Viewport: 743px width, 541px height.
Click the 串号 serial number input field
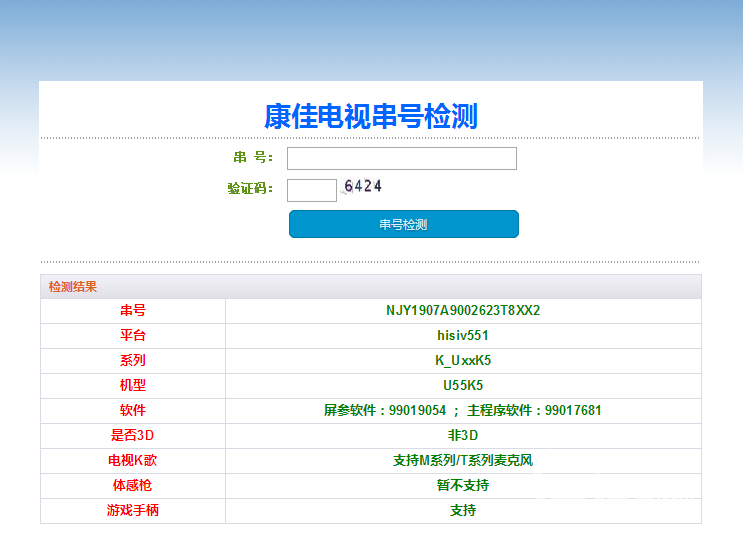pos(402,158)
